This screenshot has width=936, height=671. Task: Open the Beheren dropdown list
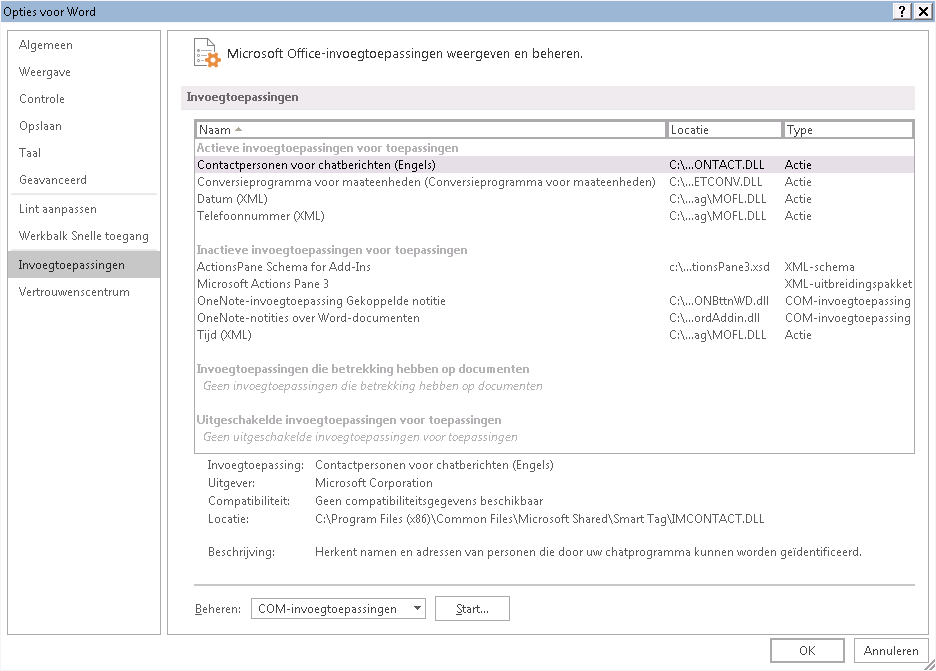338,609
